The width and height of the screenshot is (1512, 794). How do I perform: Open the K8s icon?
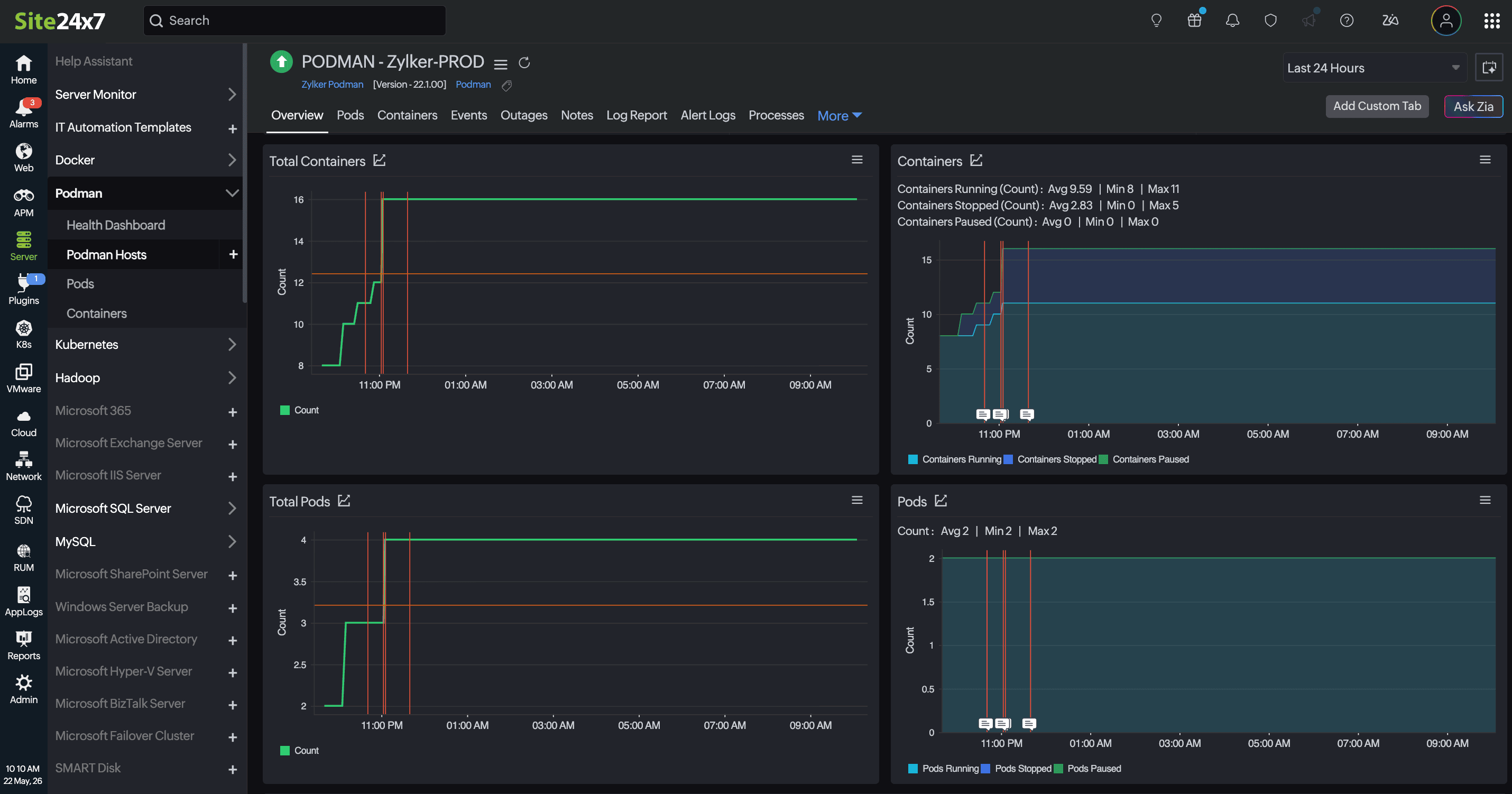pyautogui.click(x=23, y=335)
